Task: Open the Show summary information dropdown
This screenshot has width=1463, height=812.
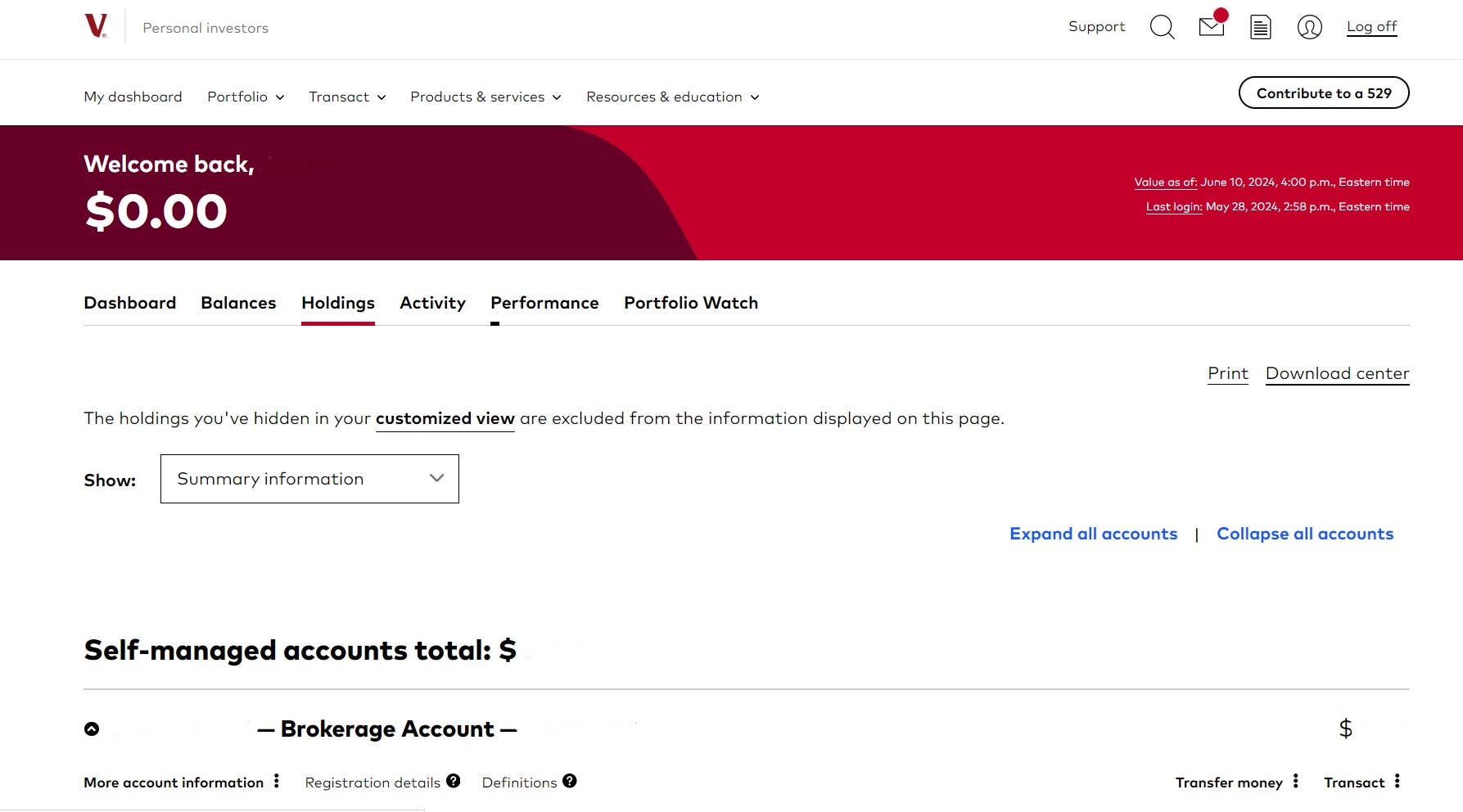Action: (x=309, y=479)
